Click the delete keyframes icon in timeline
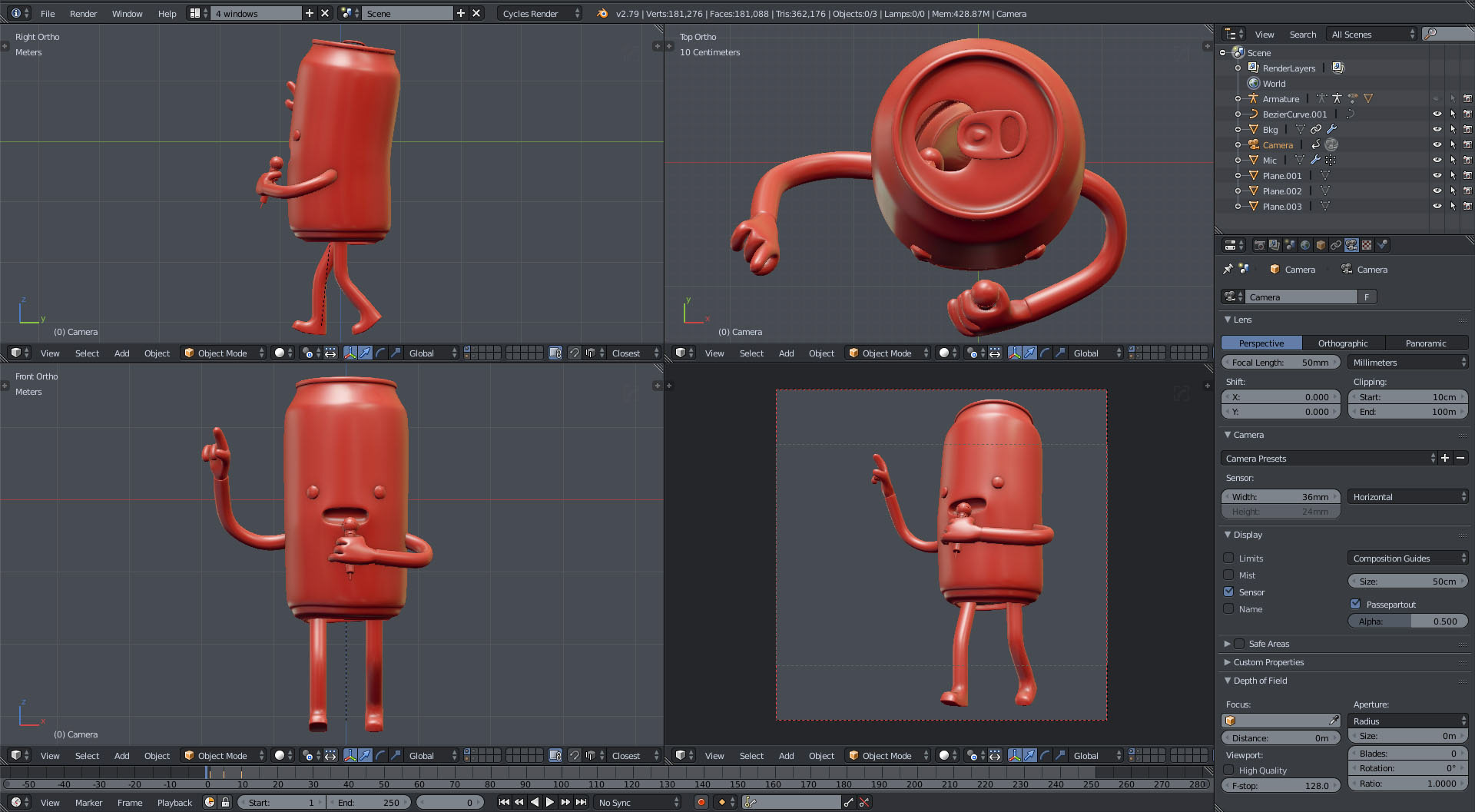 coord(864,802)
